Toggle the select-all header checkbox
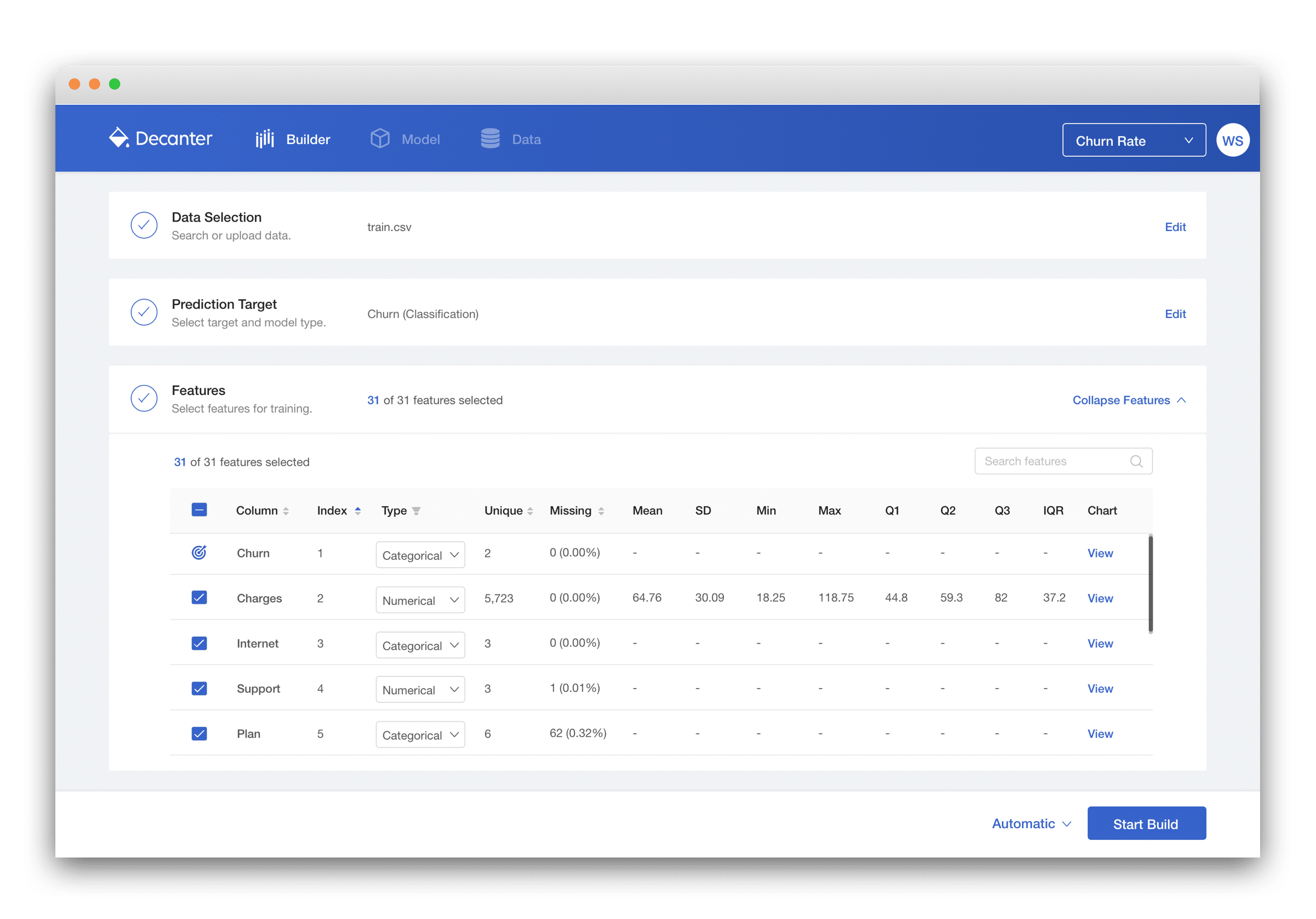This screenshot has width=1316, height=919. [199, 510]
